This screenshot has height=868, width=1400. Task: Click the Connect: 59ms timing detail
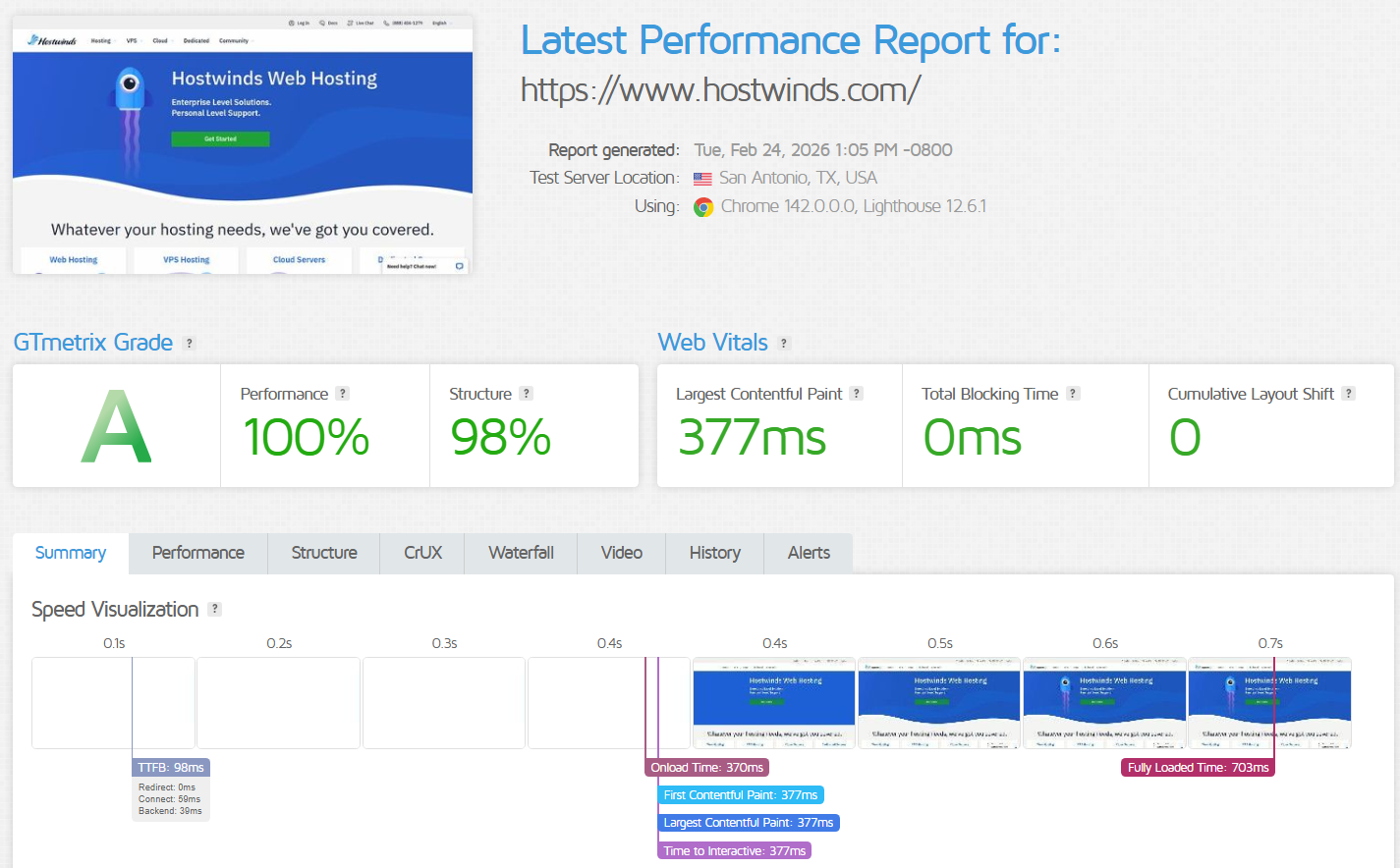tap(170, 799)
